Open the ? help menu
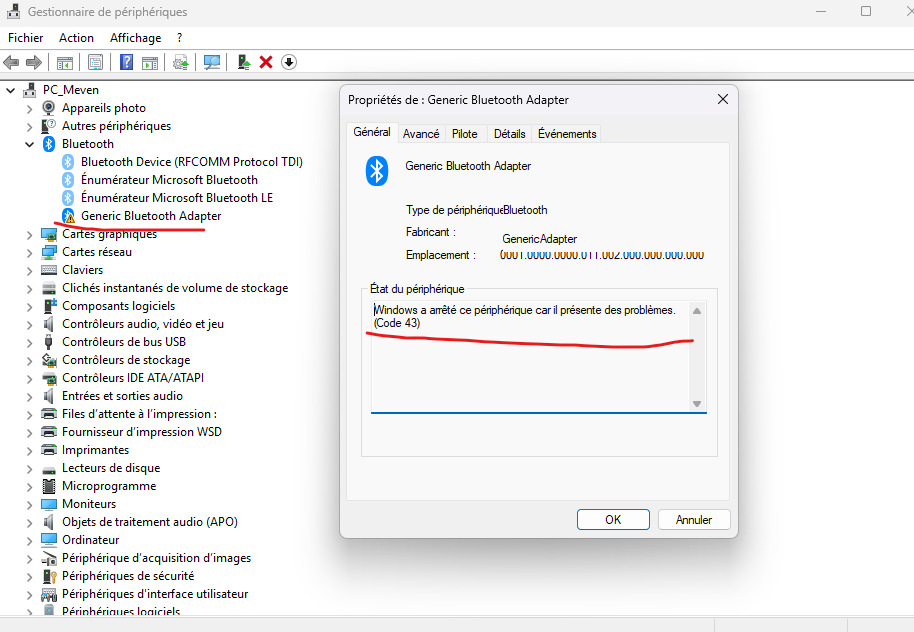Image resolution: width=914 pixels, height=632 pixels. coord(180,38)
